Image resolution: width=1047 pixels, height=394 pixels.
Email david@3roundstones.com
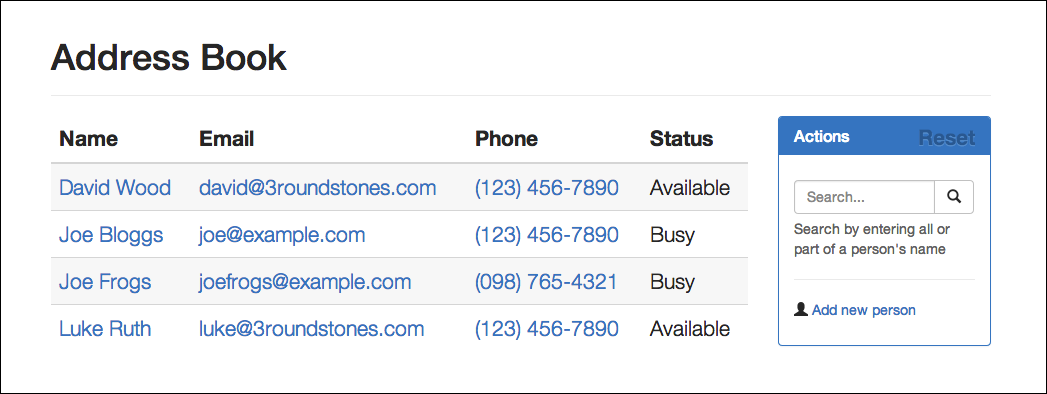[317, 188]
